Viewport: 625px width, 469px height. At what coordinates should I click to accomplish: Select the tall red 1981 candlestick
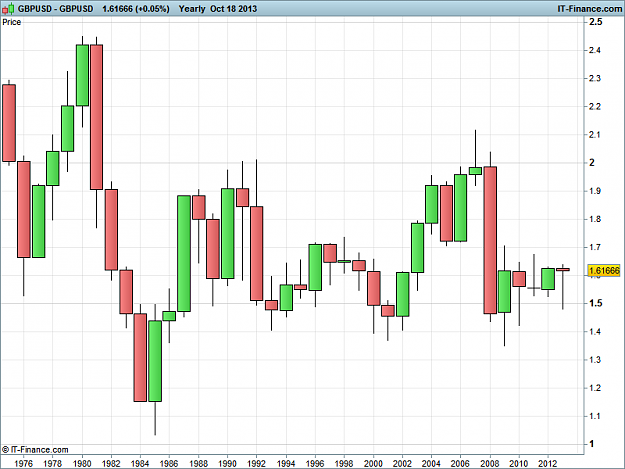coord(96,117)
